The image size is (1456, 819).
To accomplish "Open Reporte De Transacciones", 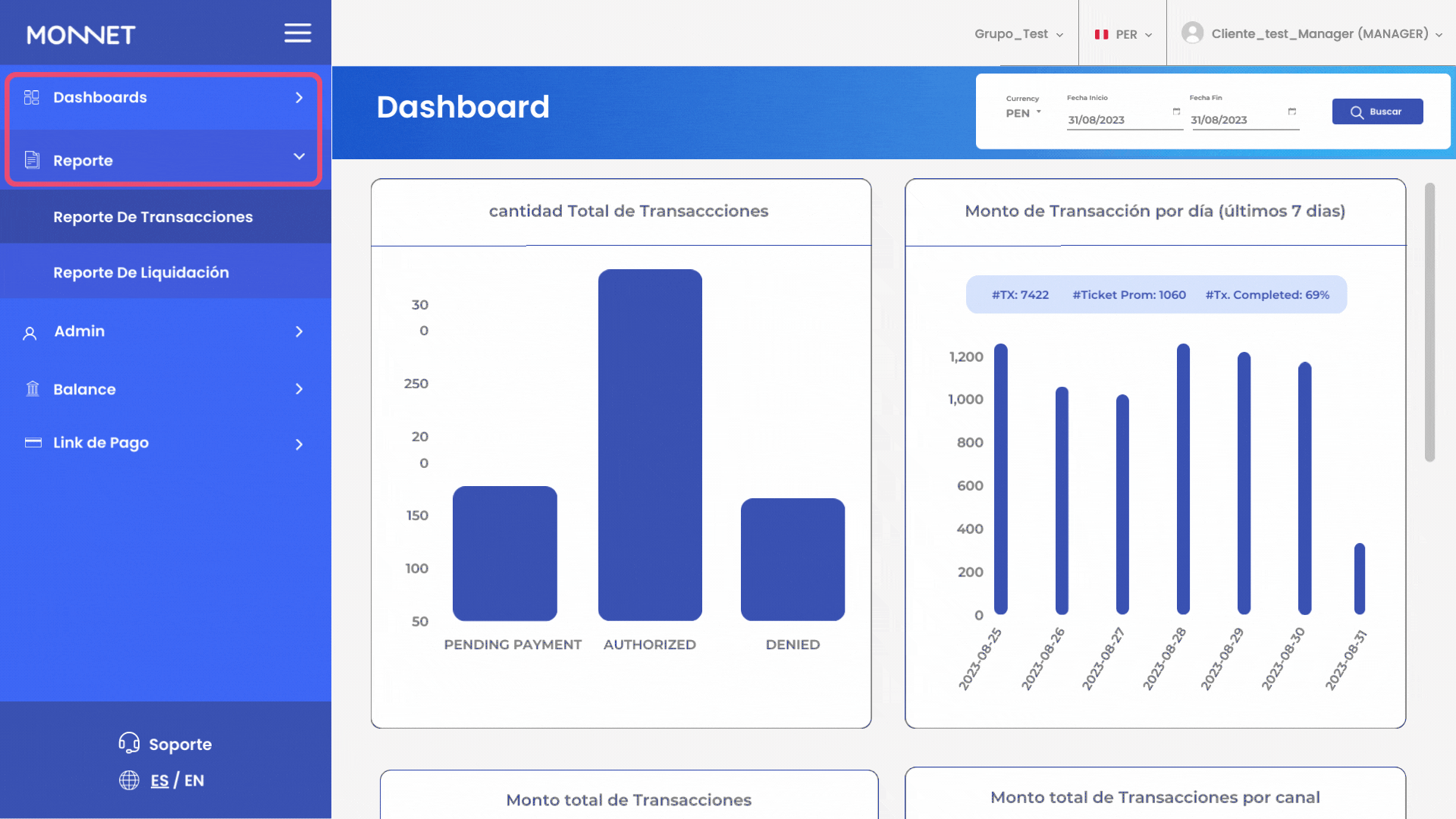I will pyautogui.click(x=152, y=217).
